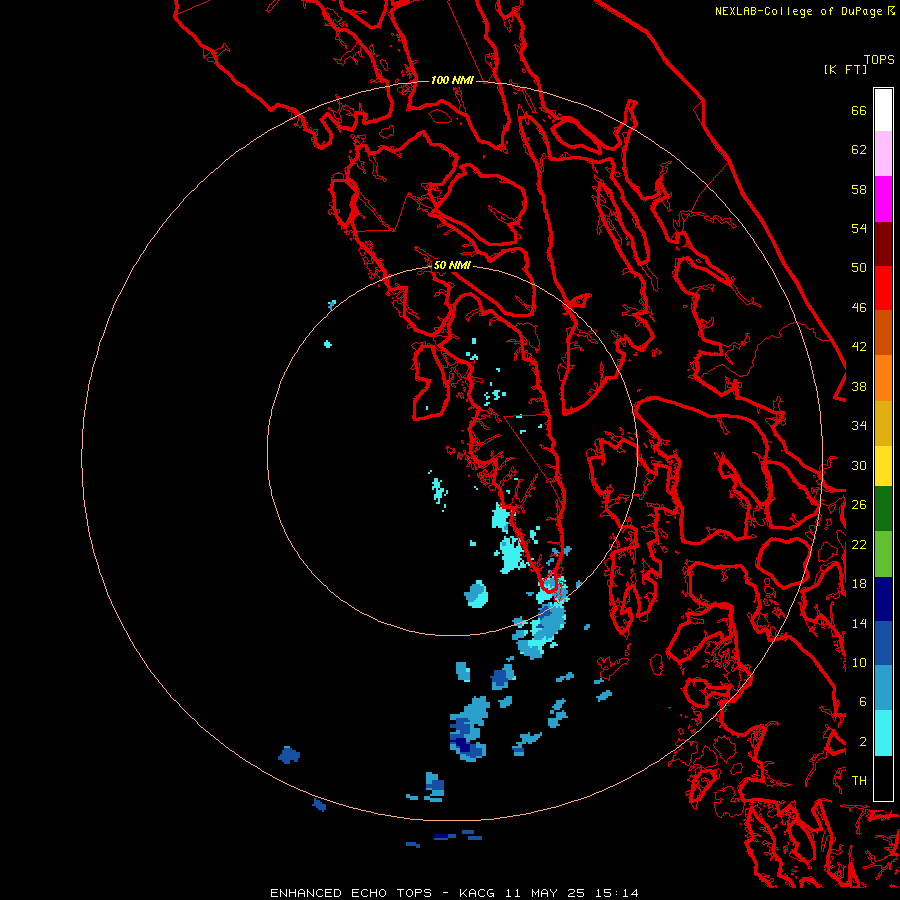The width and height of the screenshot is (900, 900).
Task: Click the gold 34 kft legend swatch
Action: tap(883, 424)
